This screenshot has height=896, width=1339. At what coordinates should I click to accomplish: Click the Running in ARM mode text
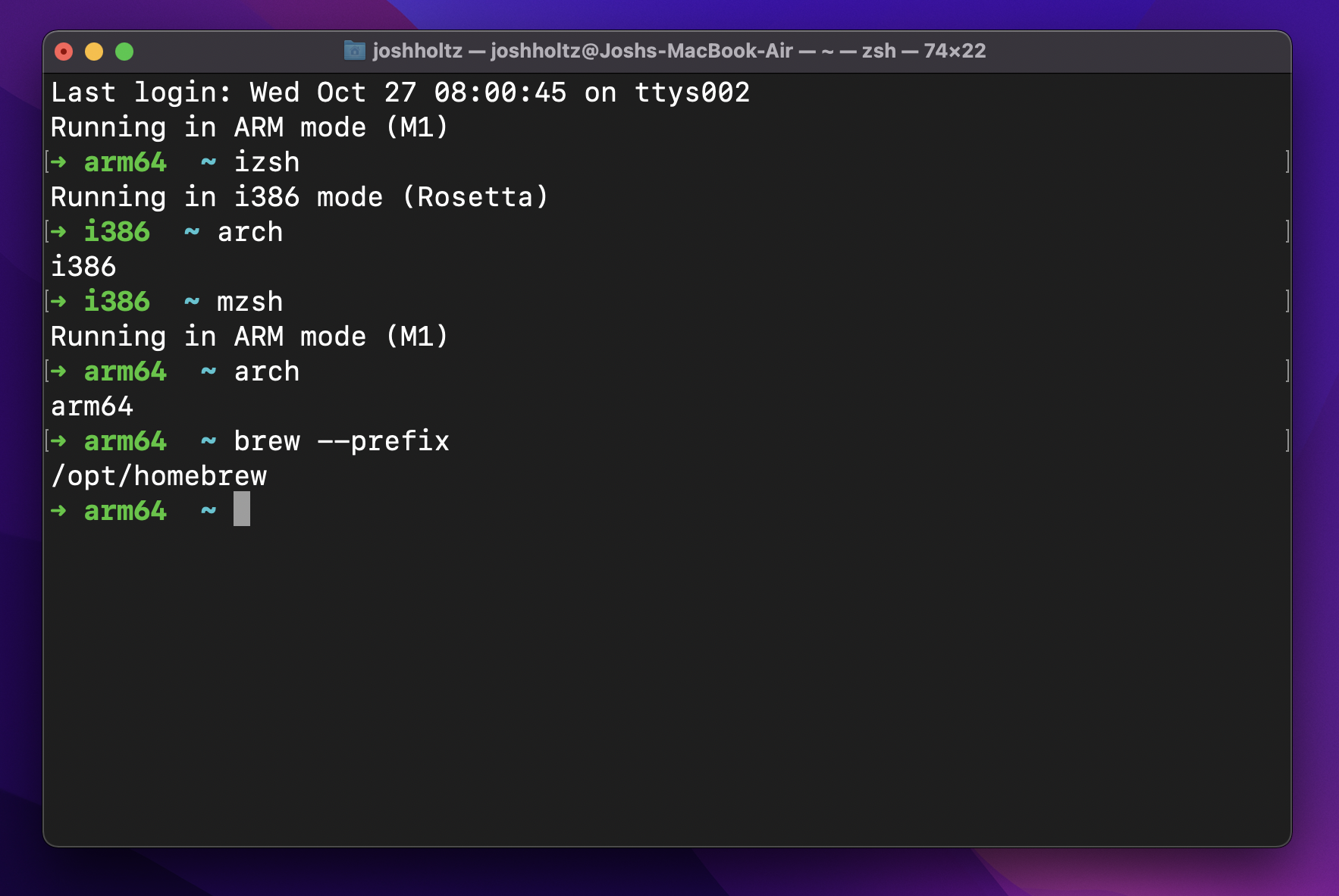tap(249, 127)
